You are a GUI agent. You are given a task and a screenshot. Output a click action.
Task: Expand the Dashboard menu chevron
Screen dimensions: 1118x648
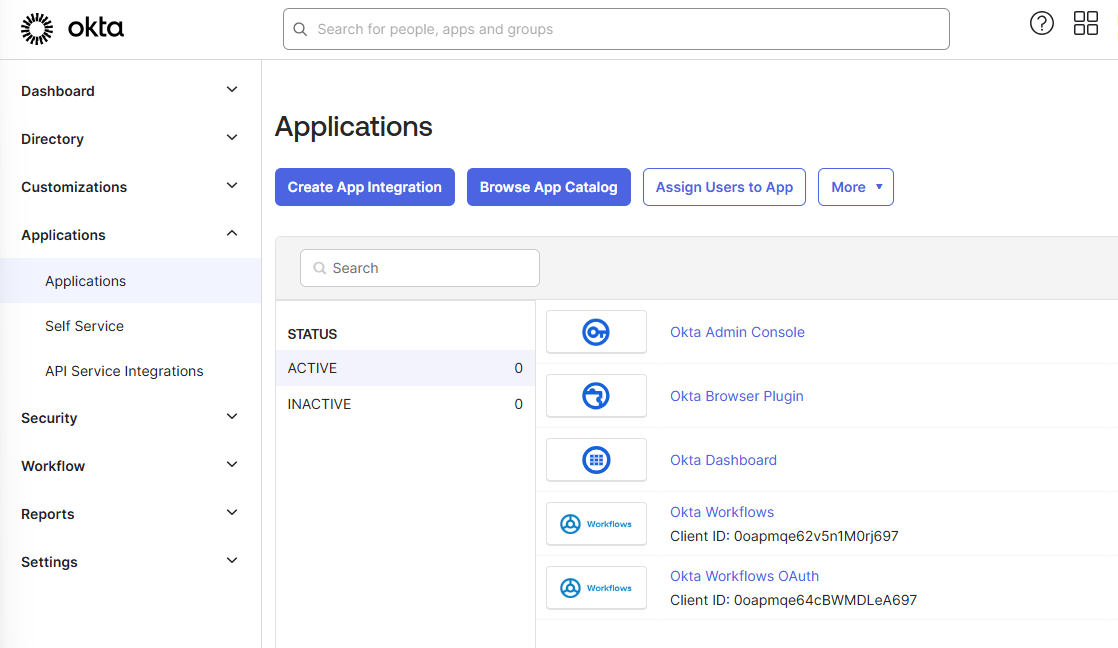[232, 90]
